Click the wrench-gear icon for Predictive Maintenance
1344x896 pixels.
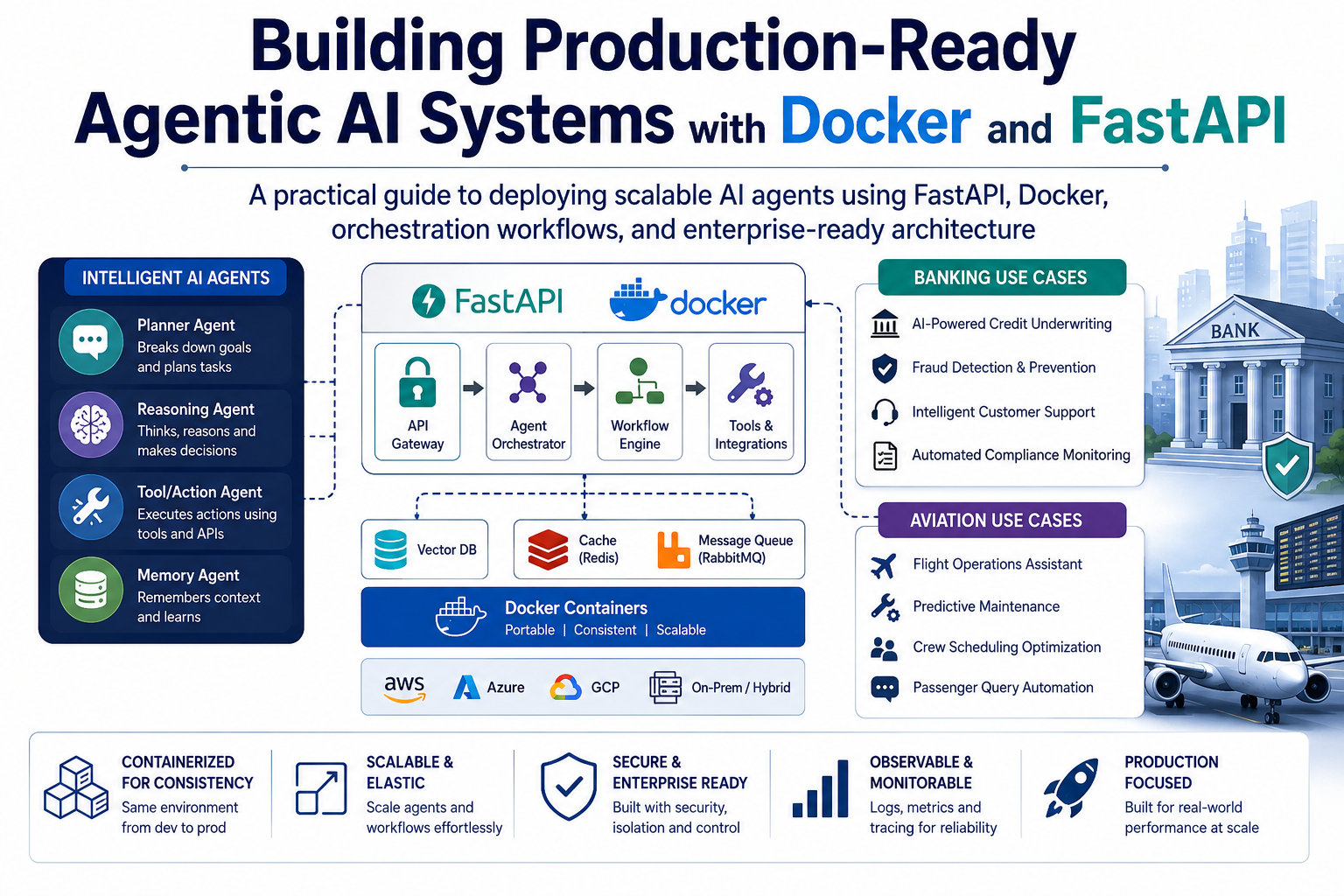(x=885, y=607)
